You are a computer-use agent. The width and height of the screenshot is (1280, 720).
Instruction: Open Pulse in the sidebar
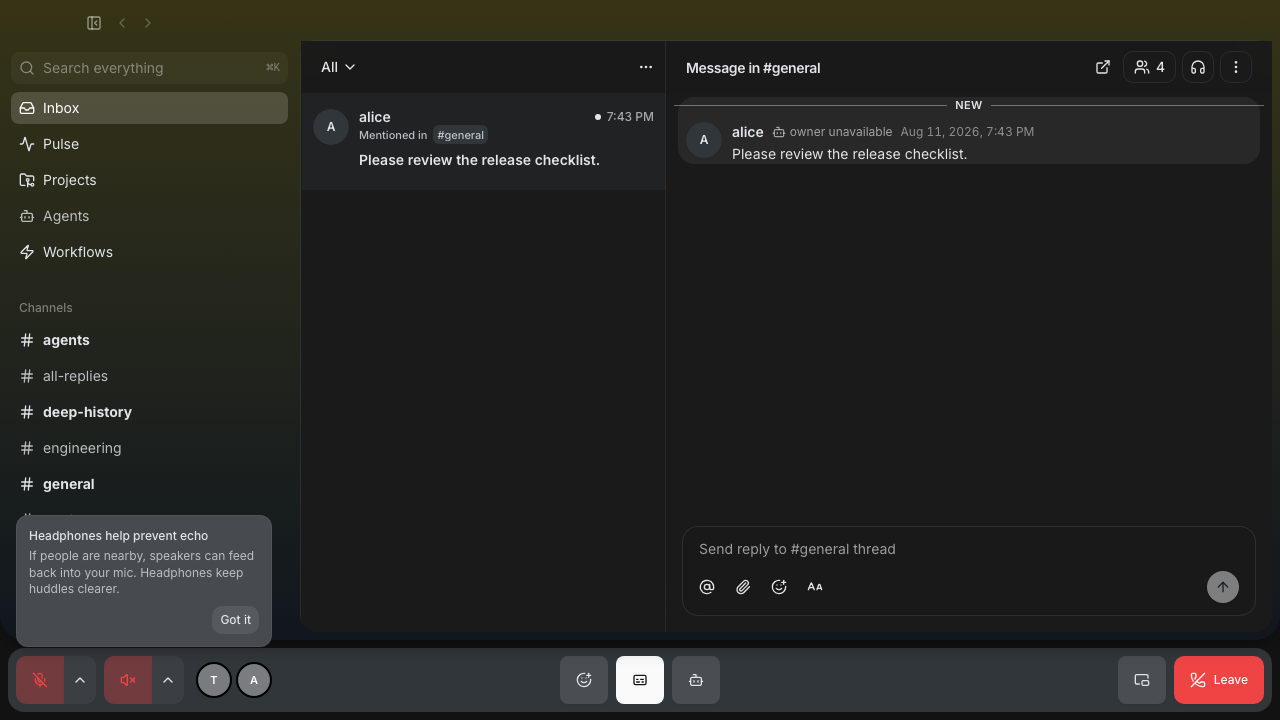pos(149,144)
